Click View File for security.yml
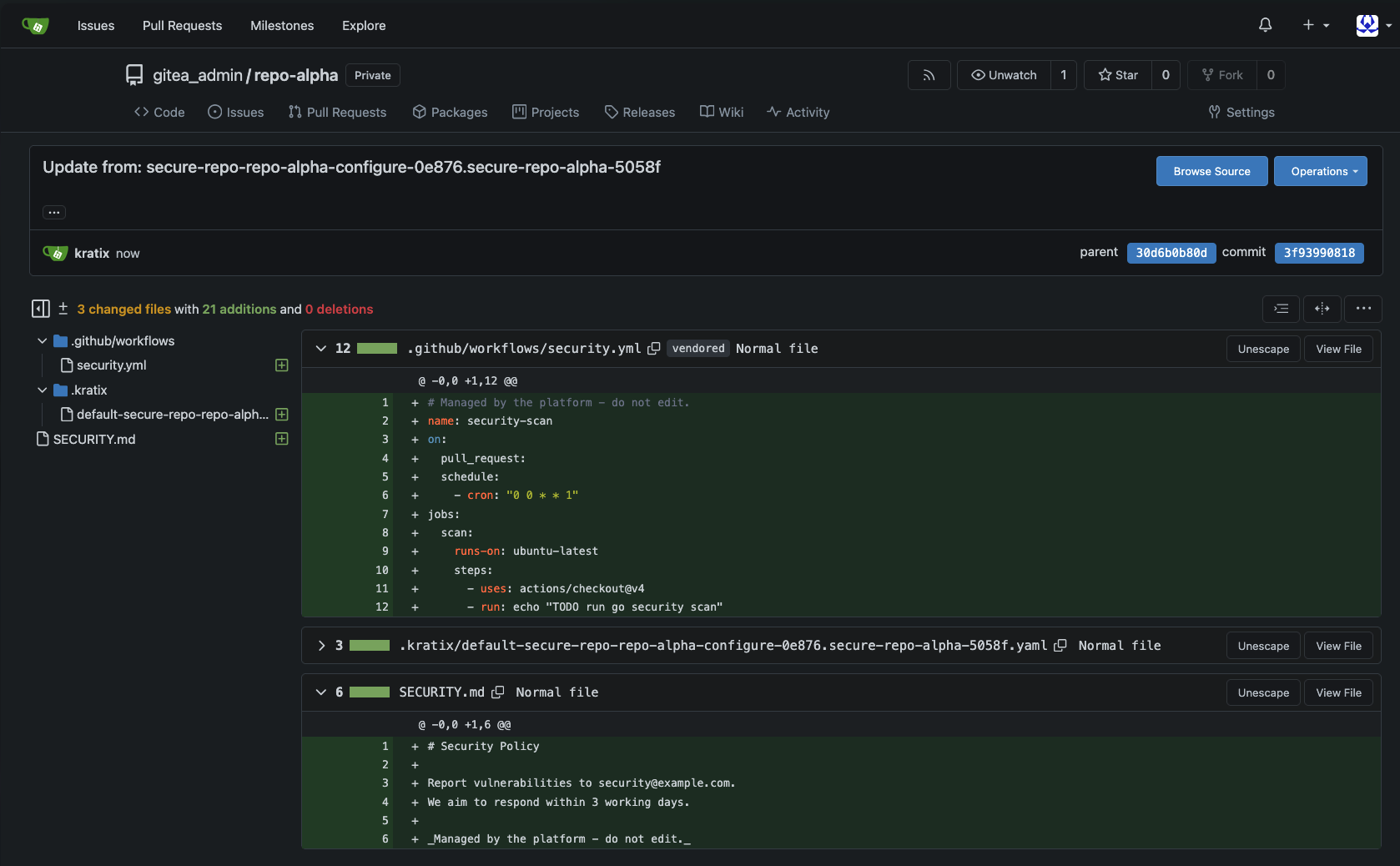This screenshot has width=1400, height=866. pyautogui.click(x=1338, y=349)
